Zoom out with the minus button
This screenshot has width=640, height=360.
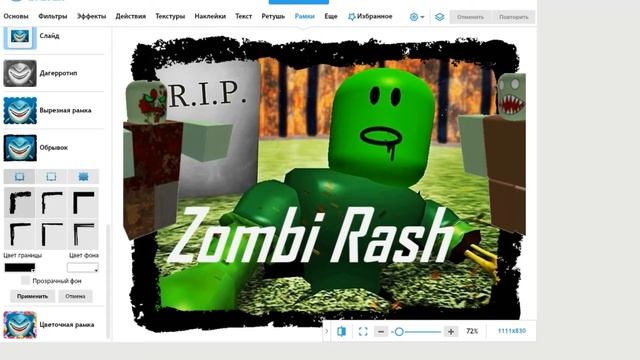click(381, 331)
